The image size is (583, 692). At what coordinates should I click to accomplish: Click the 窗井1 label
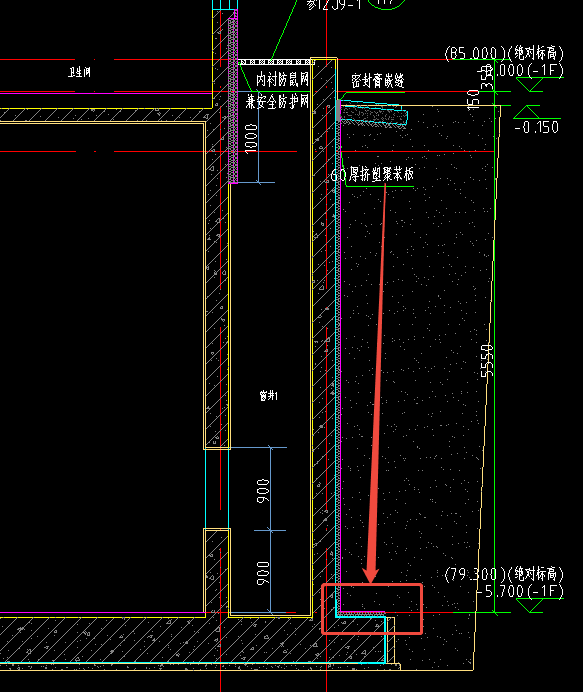(x=269, y=396)
